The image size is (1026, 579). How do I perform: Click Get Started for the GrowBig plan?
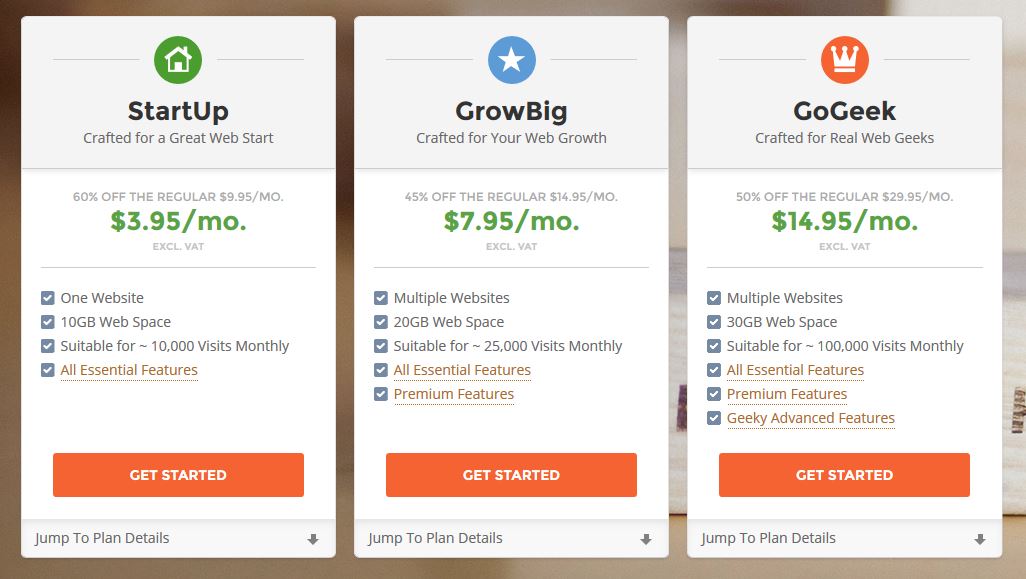click(511, 475)
